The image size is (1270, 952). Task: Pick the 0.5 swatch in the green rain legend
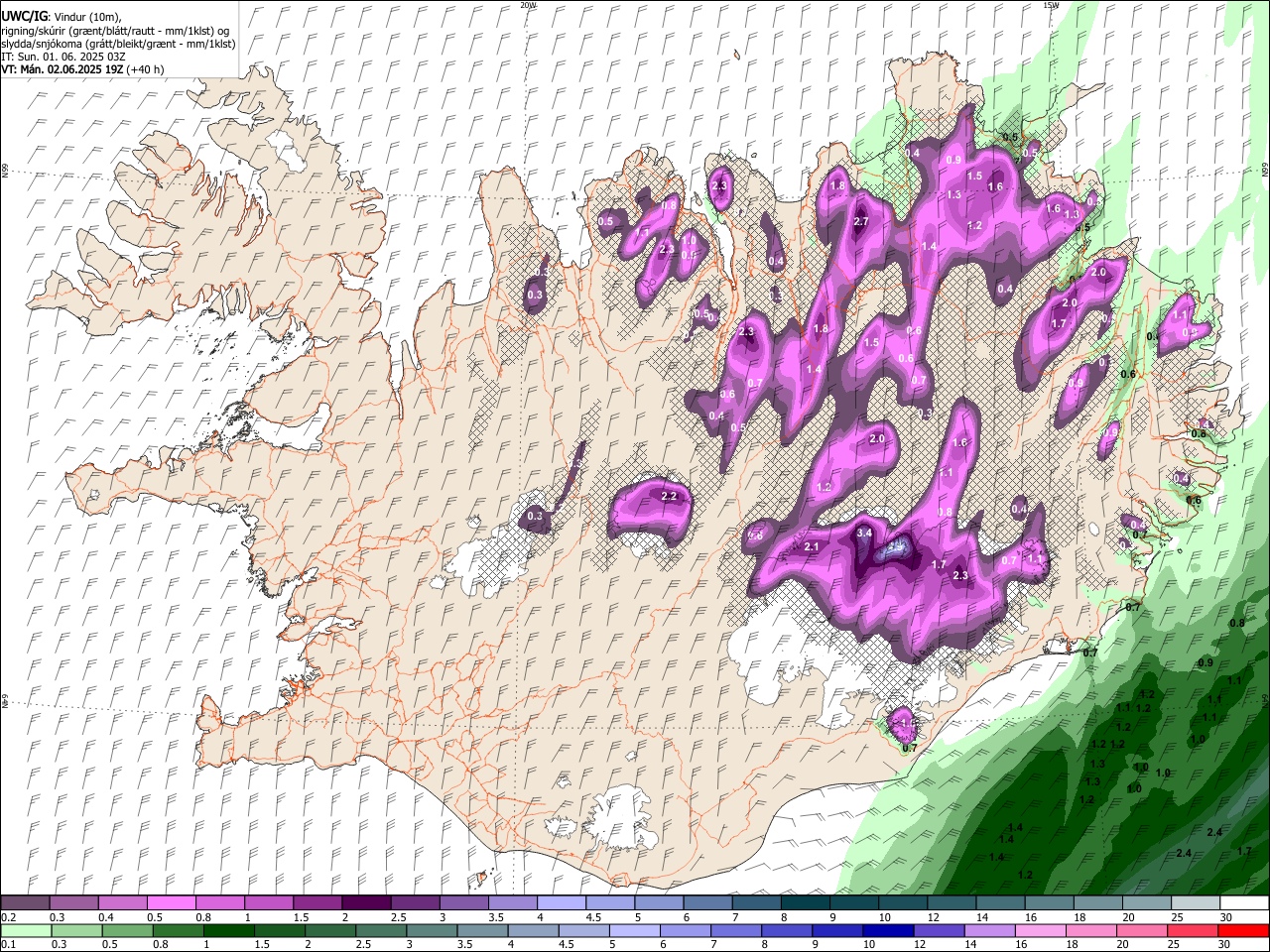(127, 930)
